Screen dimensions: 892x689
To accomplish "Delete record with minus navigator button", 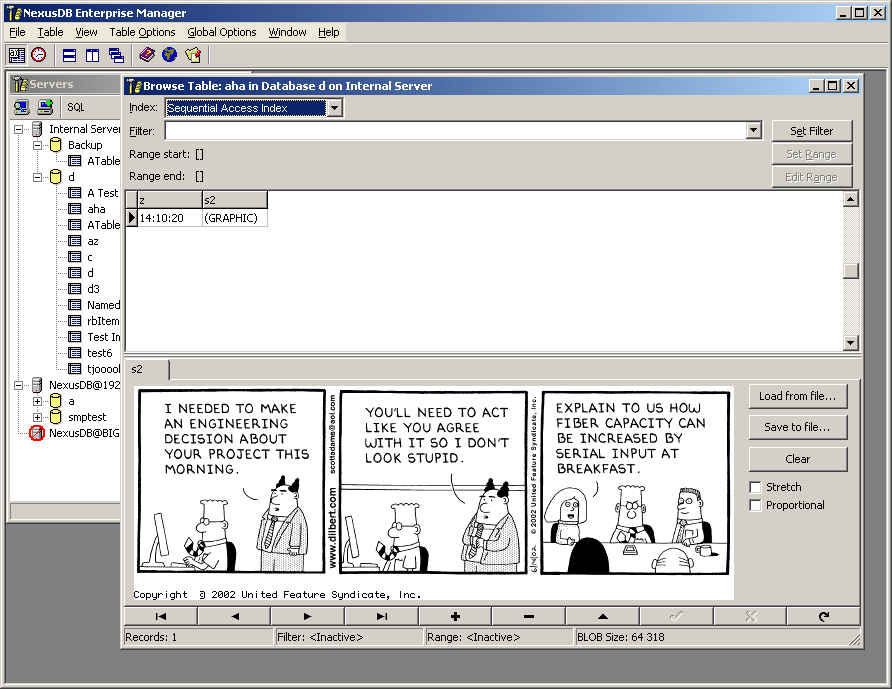I will coord(528,616).
